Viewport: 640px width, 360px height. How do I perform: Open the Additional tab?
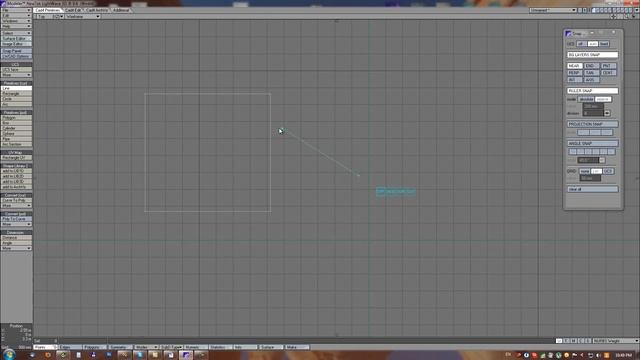click(121, 10)
